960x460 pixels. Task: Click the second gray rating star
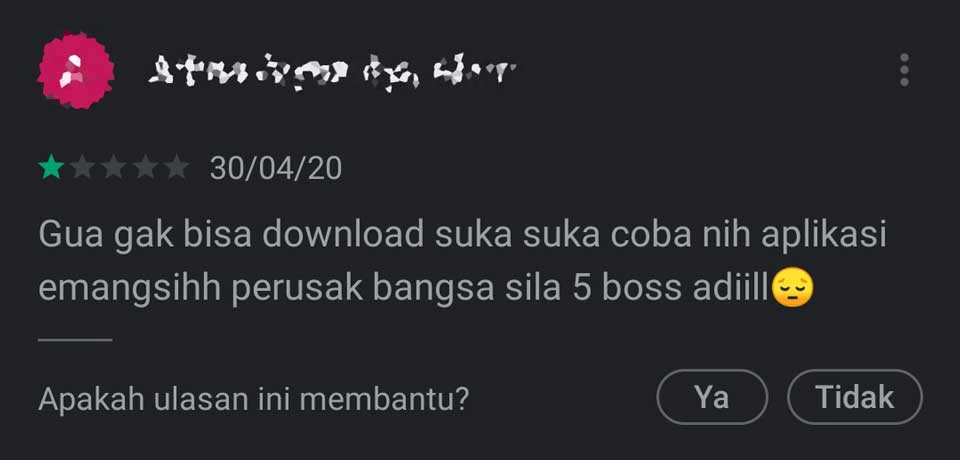click(x=82, y=167)
